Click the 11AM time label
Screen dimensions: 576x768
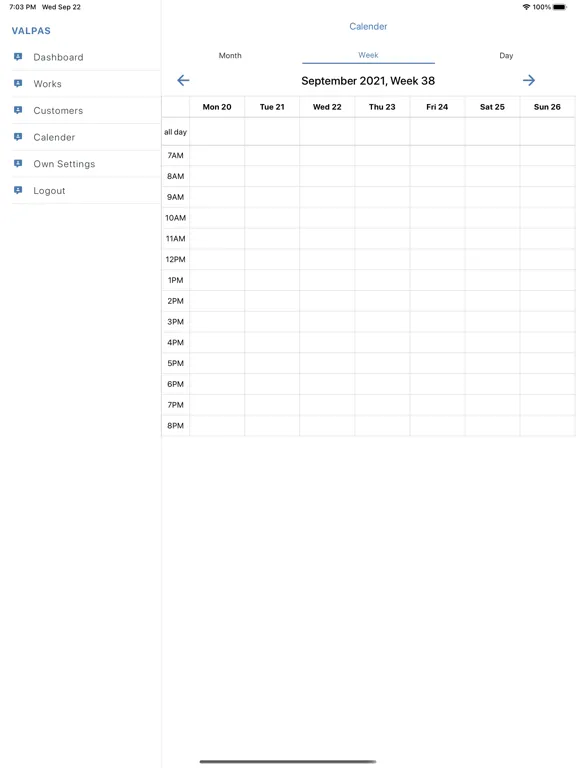point(175,239)
